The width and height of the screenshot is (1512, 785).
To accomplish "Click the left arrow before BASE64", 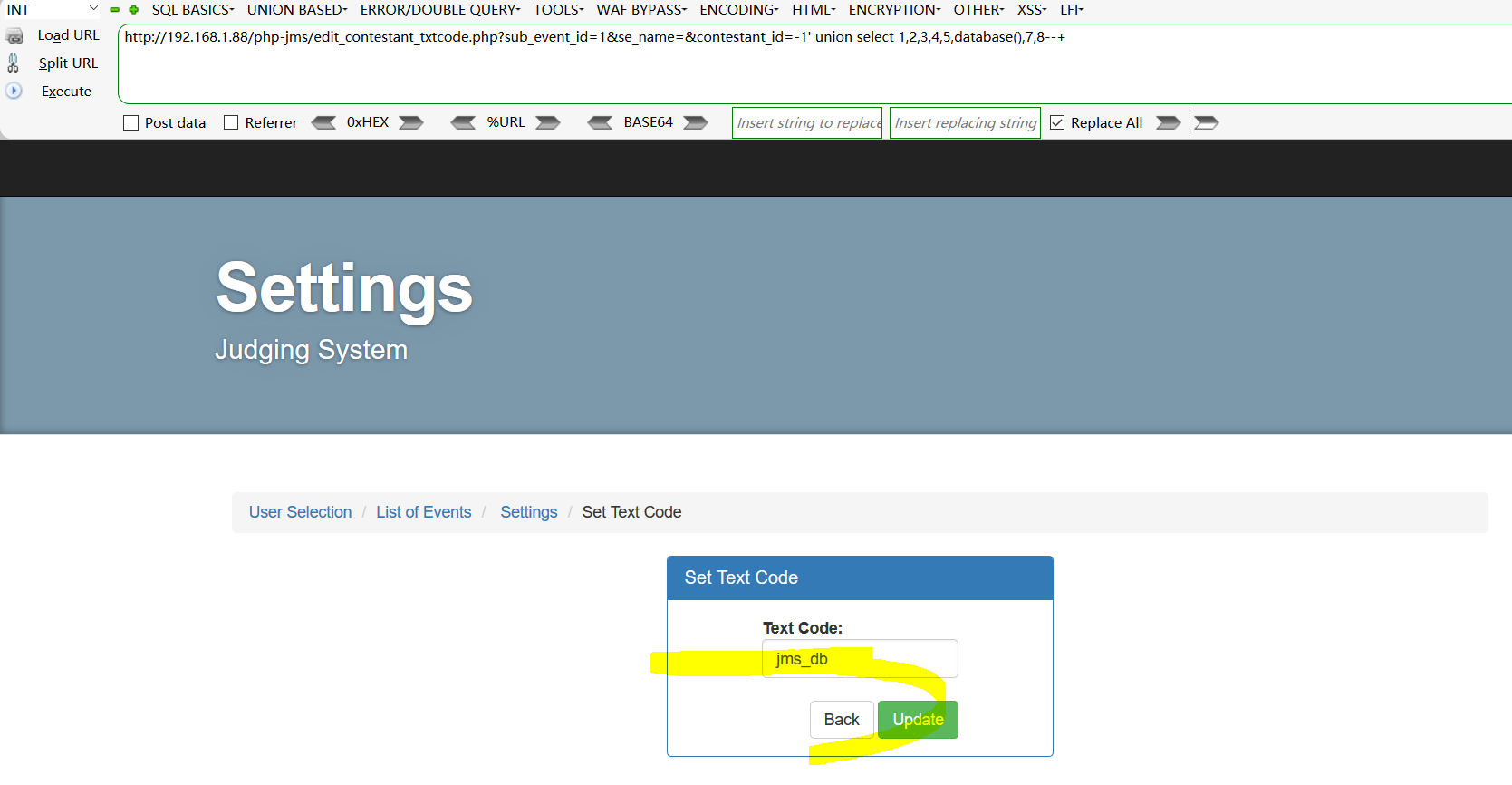I will 600,122.
